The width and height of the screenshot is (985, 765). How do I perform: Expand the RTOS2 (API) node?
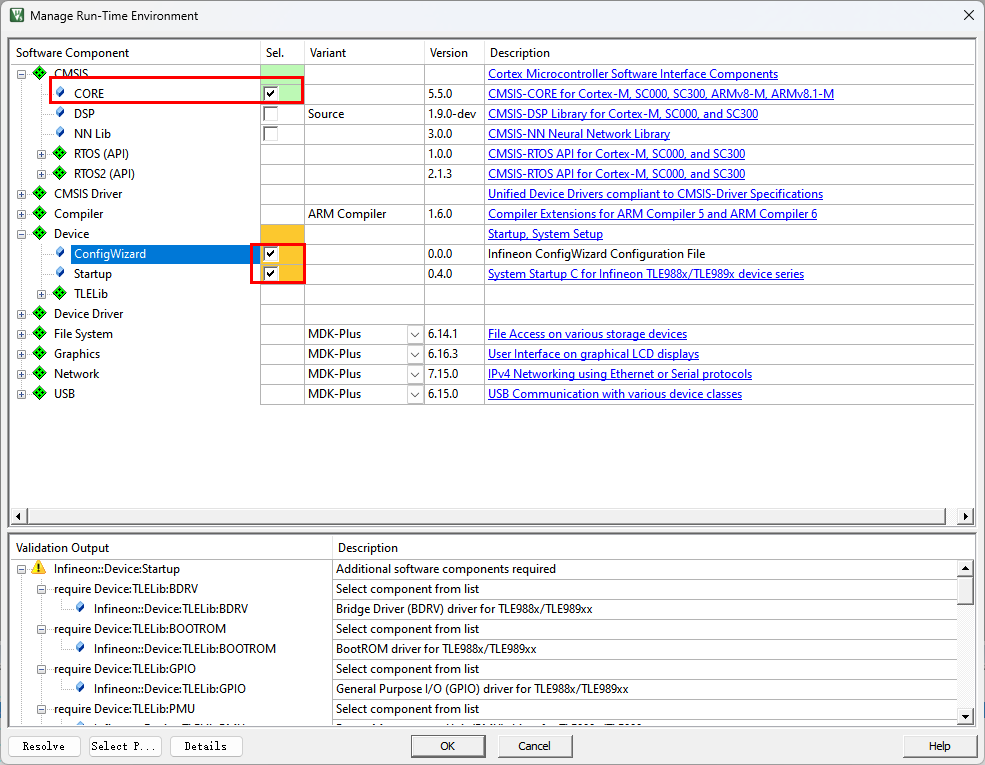pos(41,175)
